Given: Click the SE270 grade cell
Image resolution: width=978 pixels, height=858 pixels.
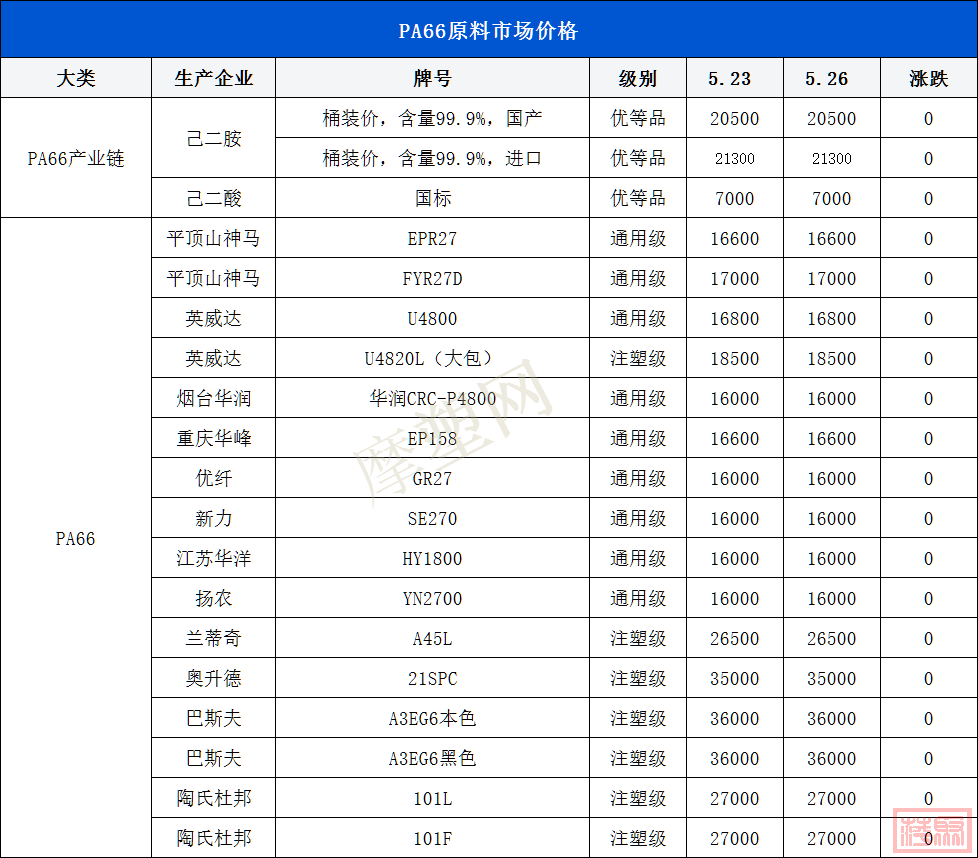Looking at the screenshot, I should tap(432, 518).
